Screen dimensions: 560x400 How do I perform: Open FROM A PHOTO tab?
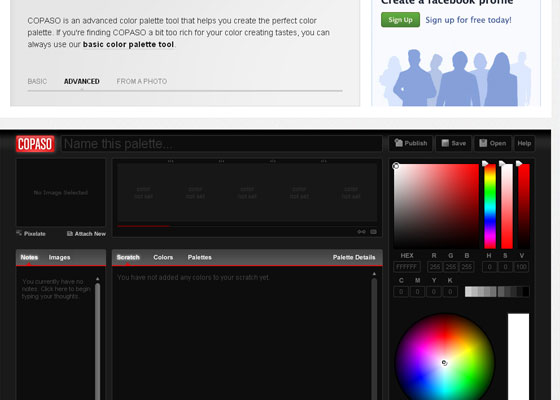click(141, 81)
